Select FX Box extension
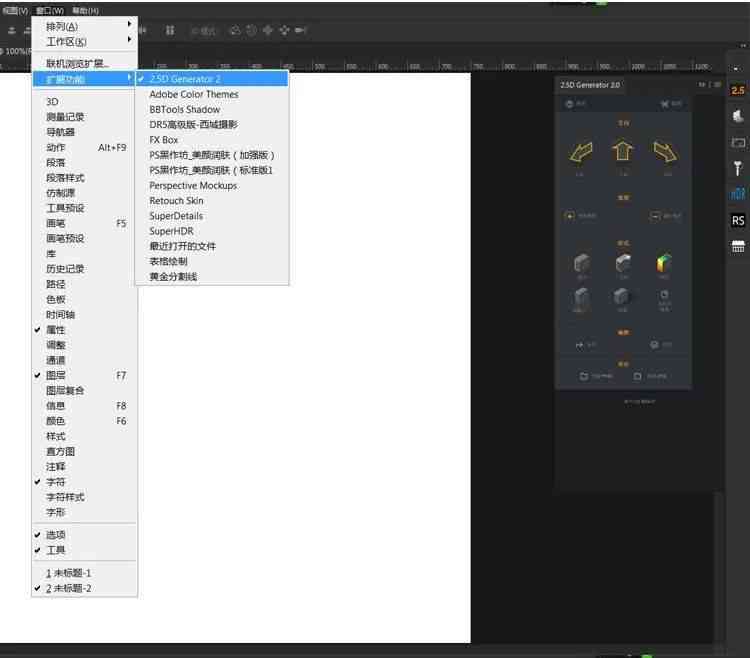Image resolution: width=750 pixels, height=658 pixels. point(212,140)
